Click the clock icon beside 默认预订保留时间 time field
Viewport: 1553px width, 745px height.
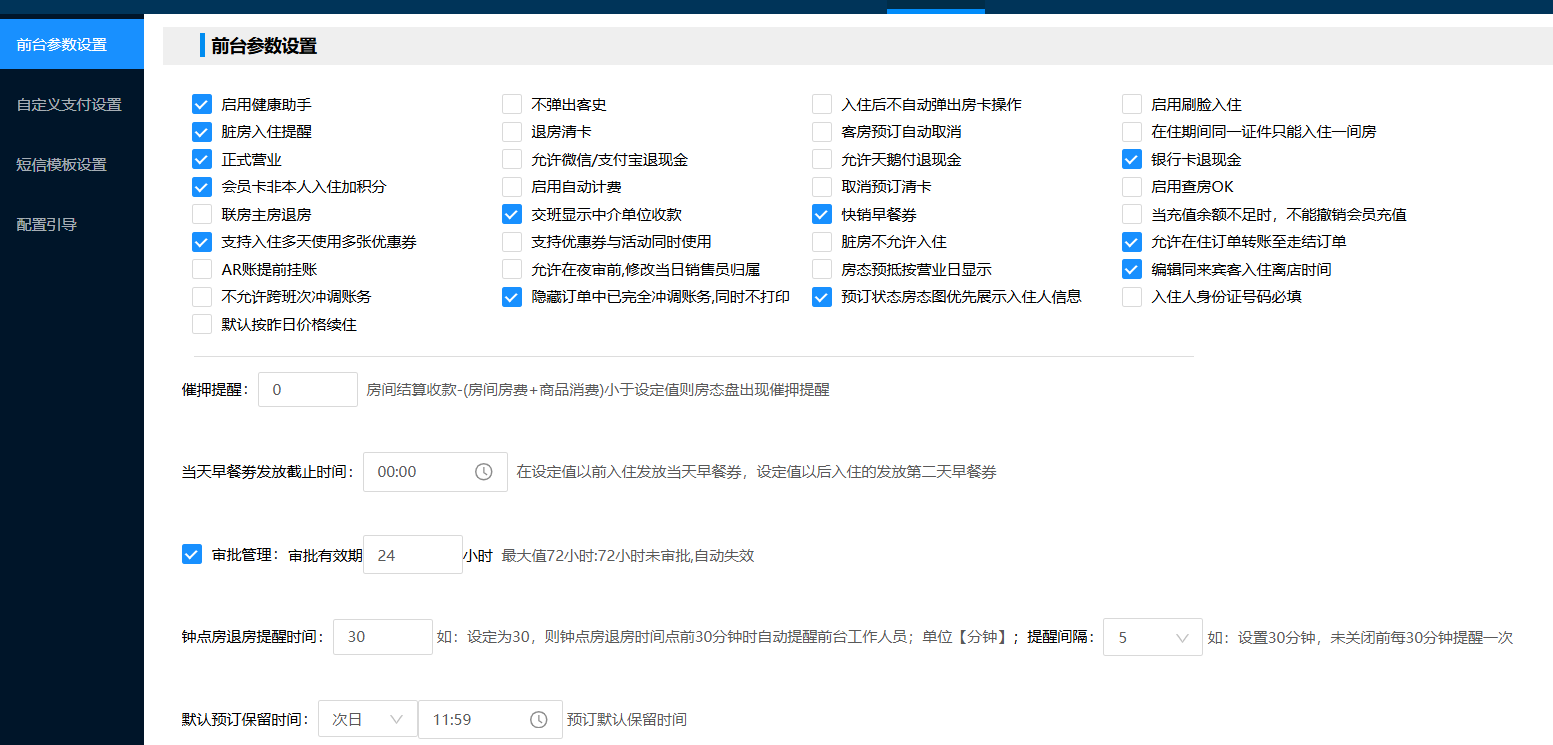(x=539, y=718)
